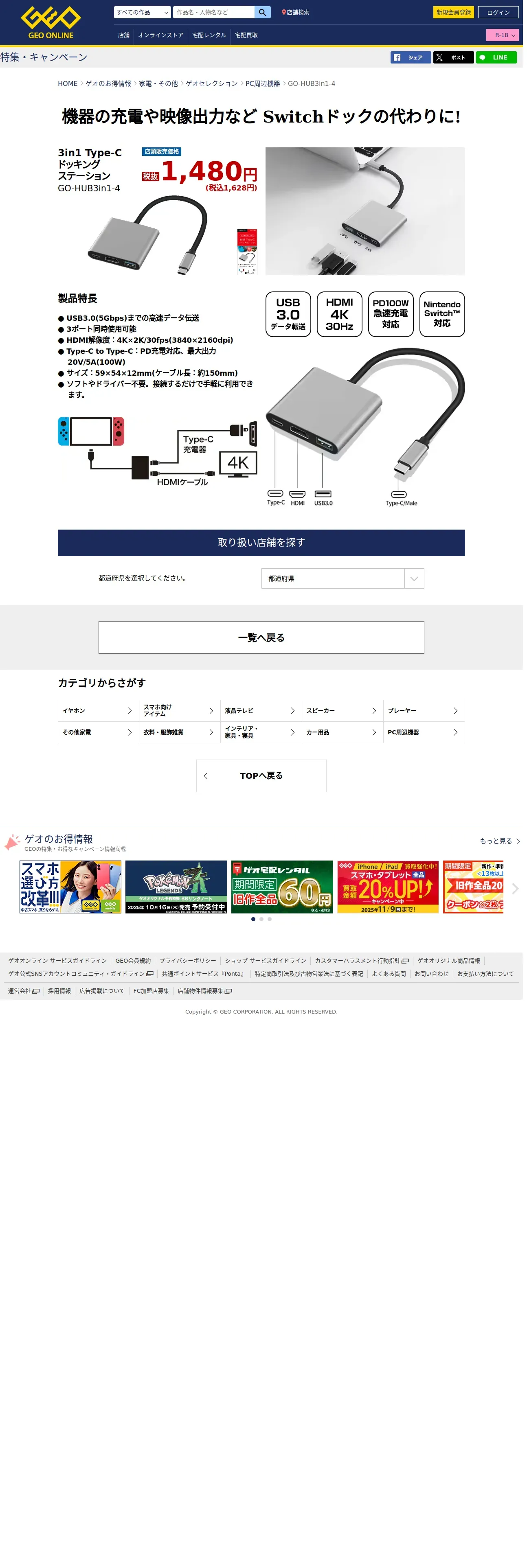Focus the 作品名・人物名 search field
The height and width of the screenshot is (1568, 527).
pos(215,12)
